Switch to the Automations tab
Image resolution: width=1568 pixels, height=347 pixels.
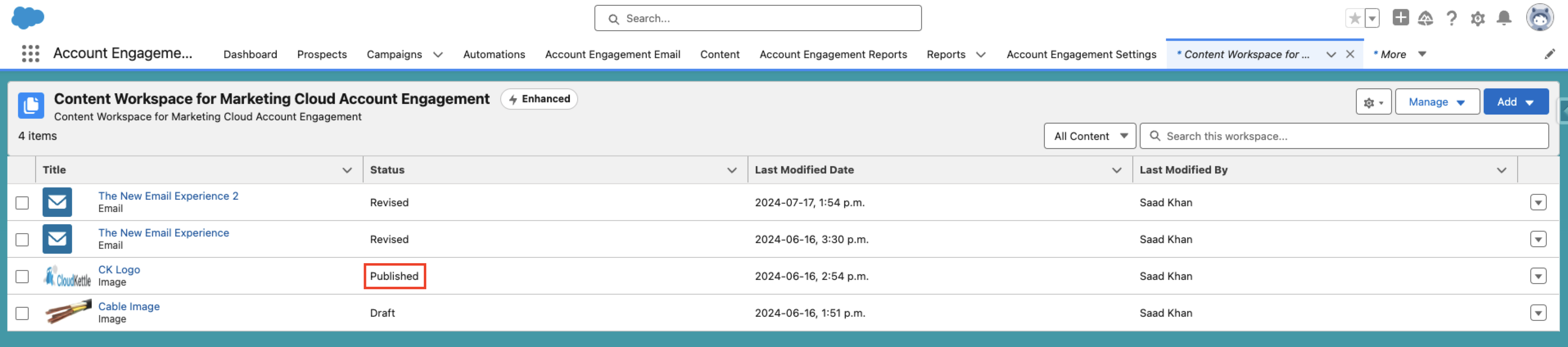[x=494, y=54]
